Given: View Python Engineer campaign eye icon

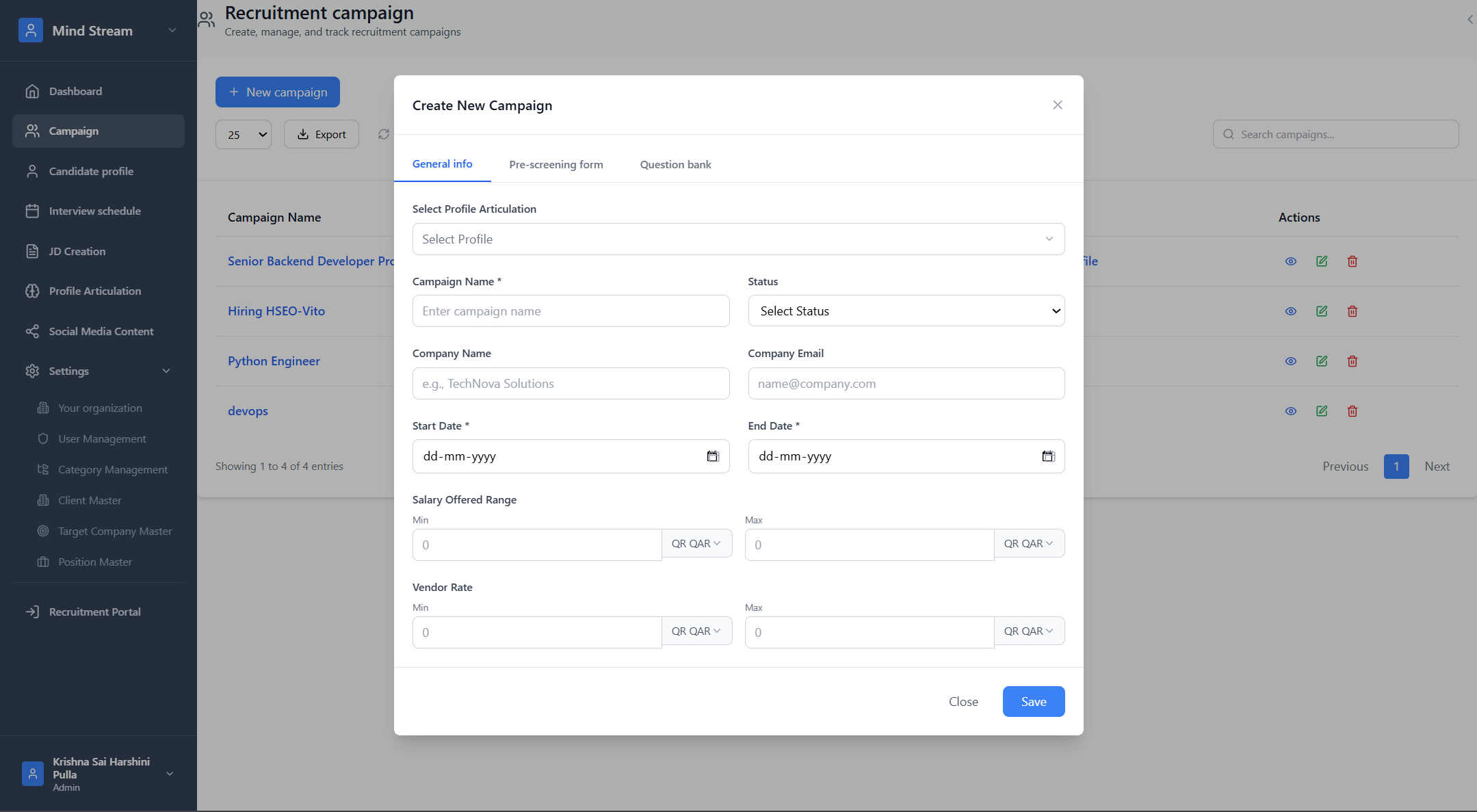Looking at the screenshot, I should pyautogui.click(x=1290, y=361).
